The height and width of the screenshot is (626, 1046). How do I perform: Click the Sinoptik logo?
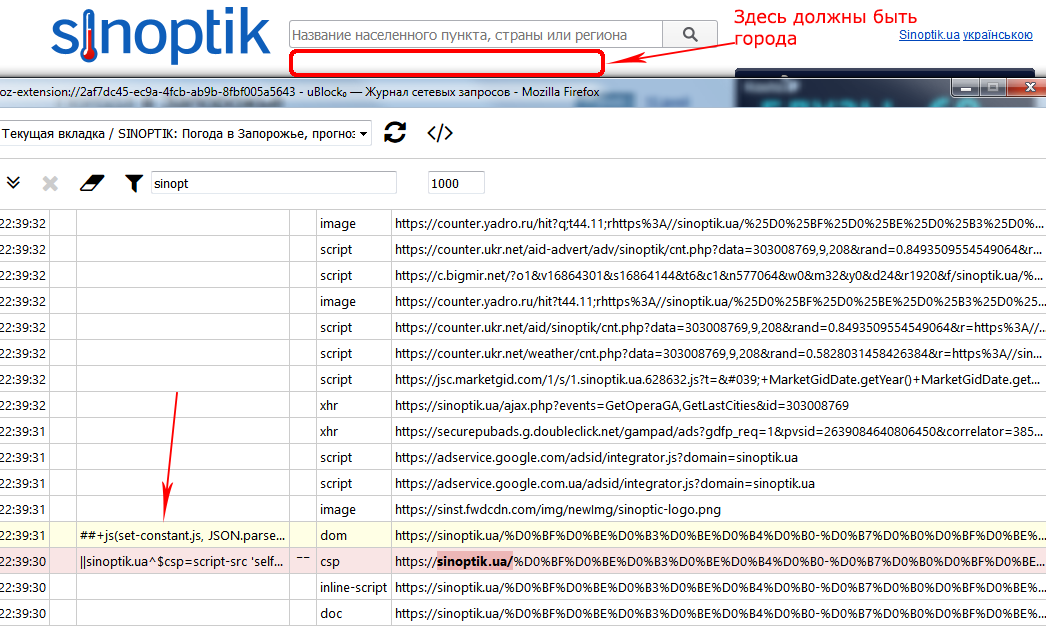pos(161,35)
